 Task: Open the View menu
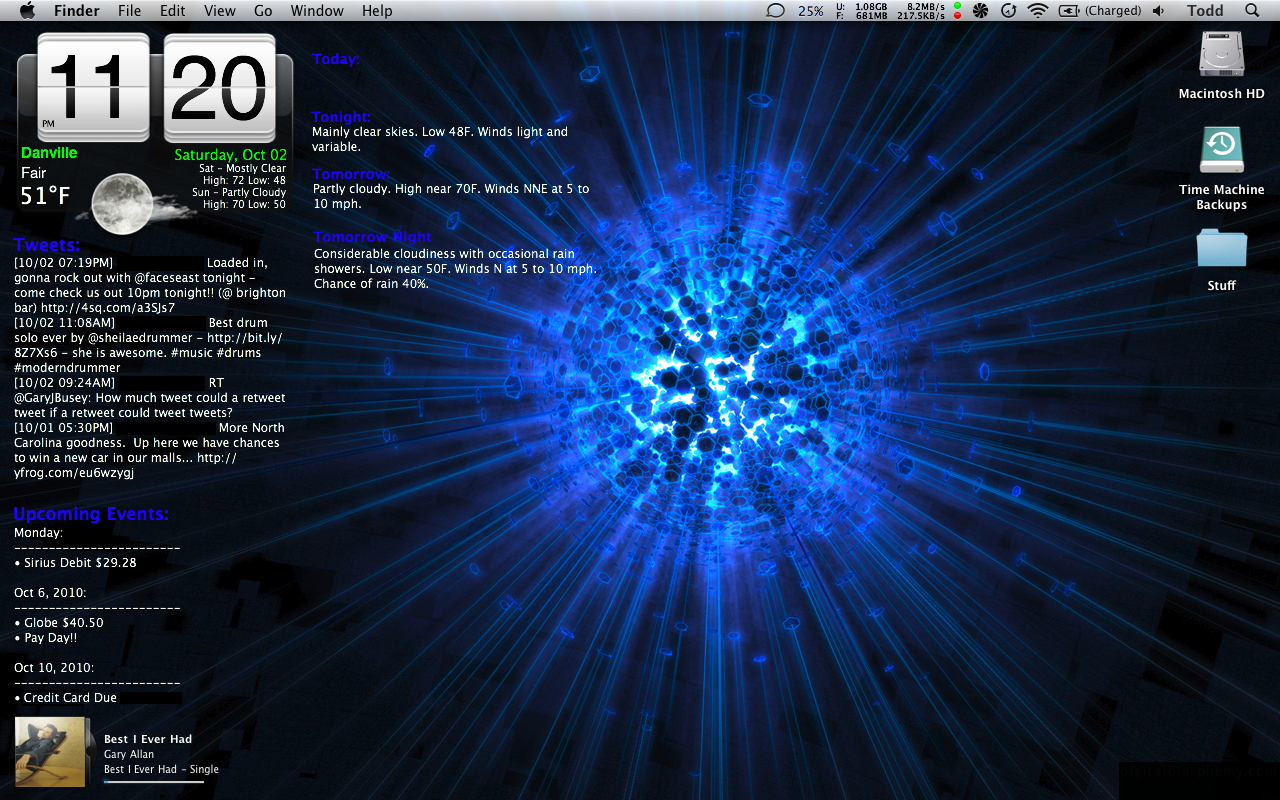(220, 11)
